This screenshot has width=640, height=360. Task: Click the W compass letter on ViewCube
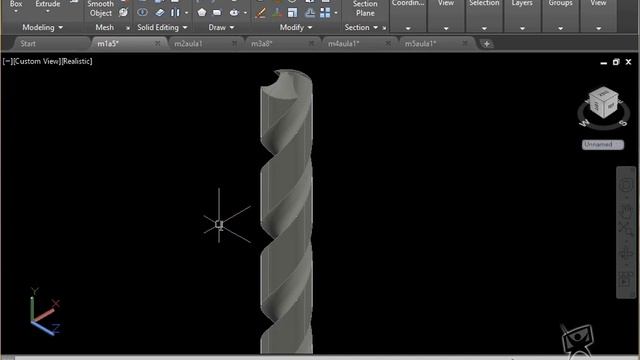pos(584,122)
